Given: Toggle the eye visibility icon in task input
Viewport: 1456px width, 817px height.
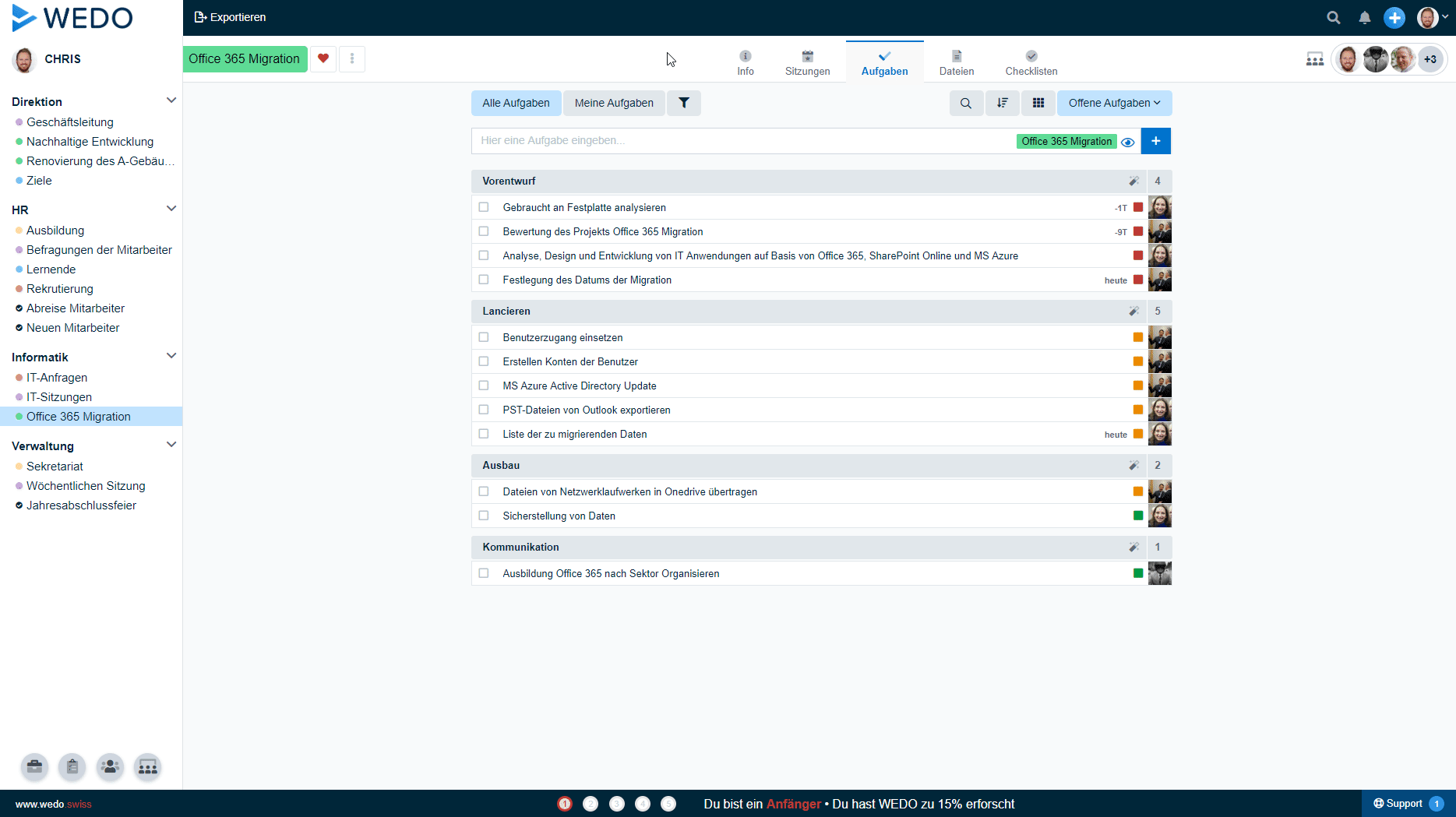Looking at the screenshot, I should tap(1127, 142).
